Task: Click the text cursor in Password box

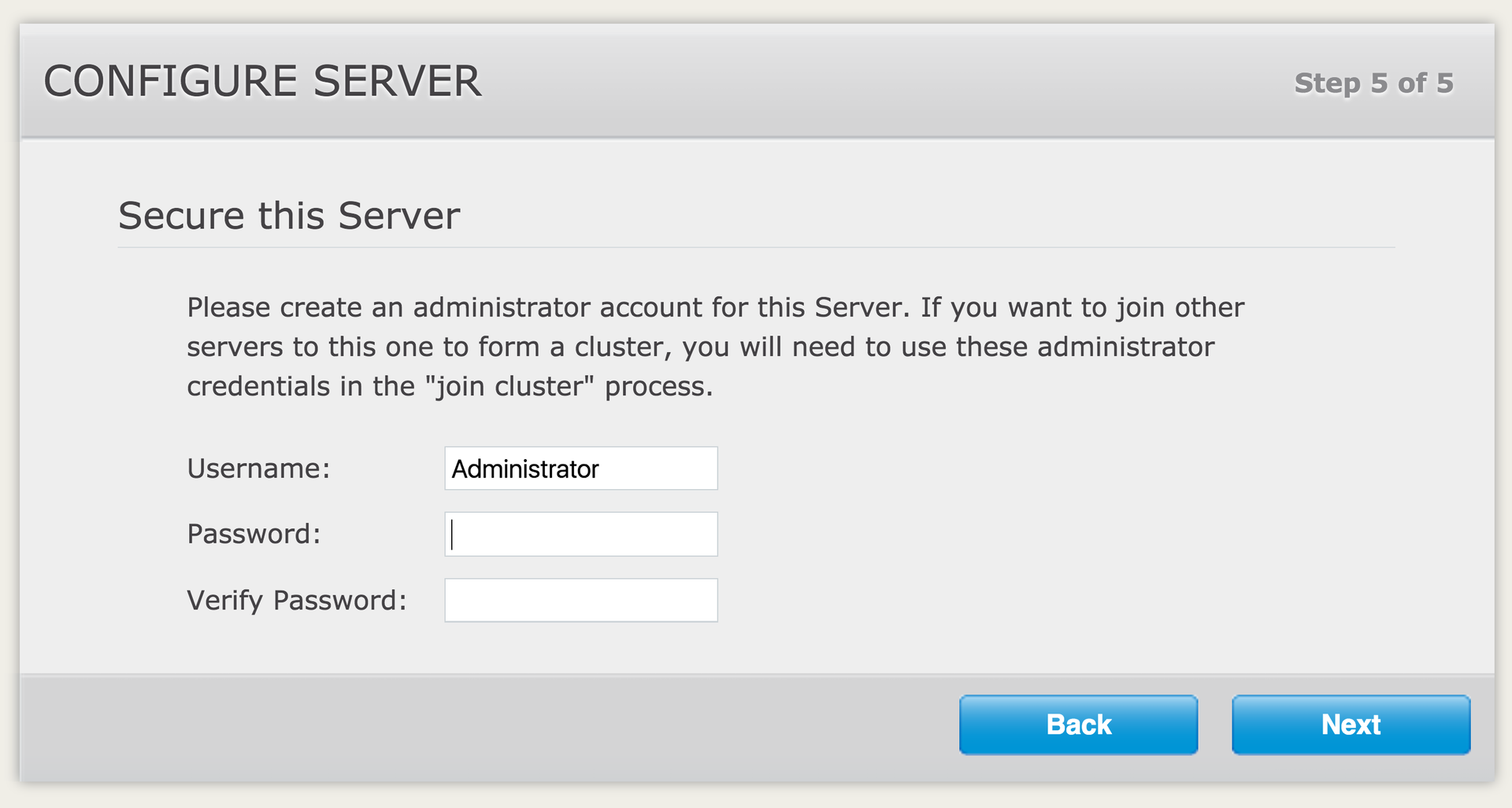Action: click(x=452, y=535)
